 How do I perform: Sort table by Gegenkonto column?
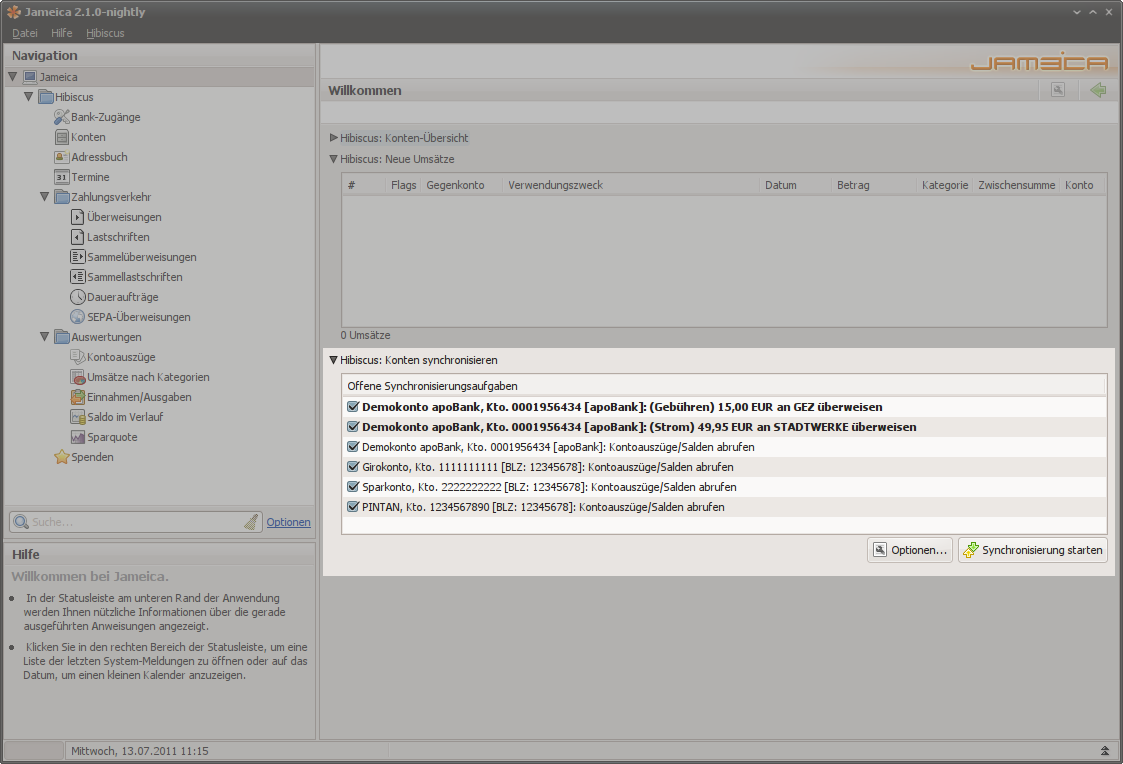461,185
